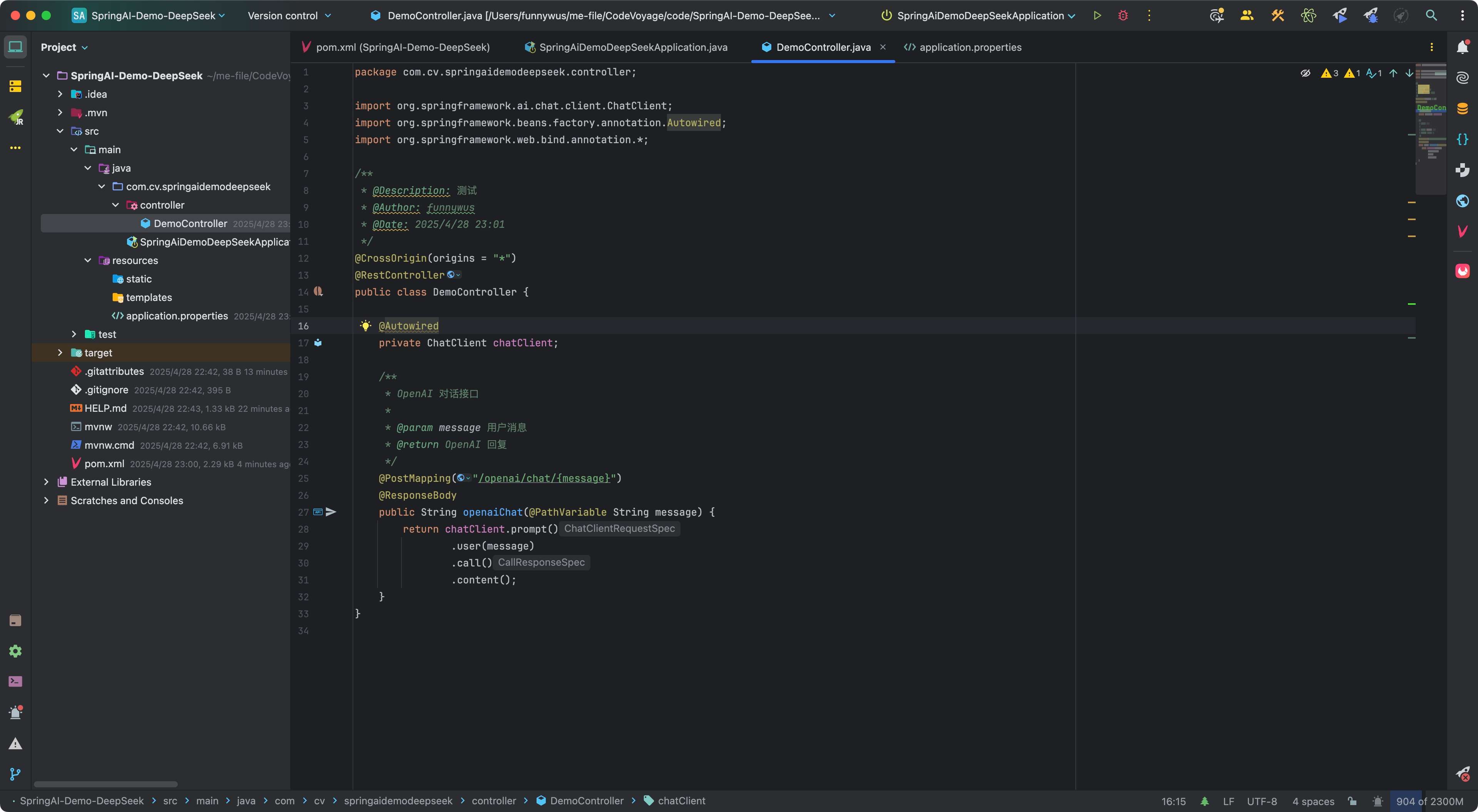Open the AI Assistant sidebar icon
This screenshot has width=1478, height=812.
click(1463, 77)
